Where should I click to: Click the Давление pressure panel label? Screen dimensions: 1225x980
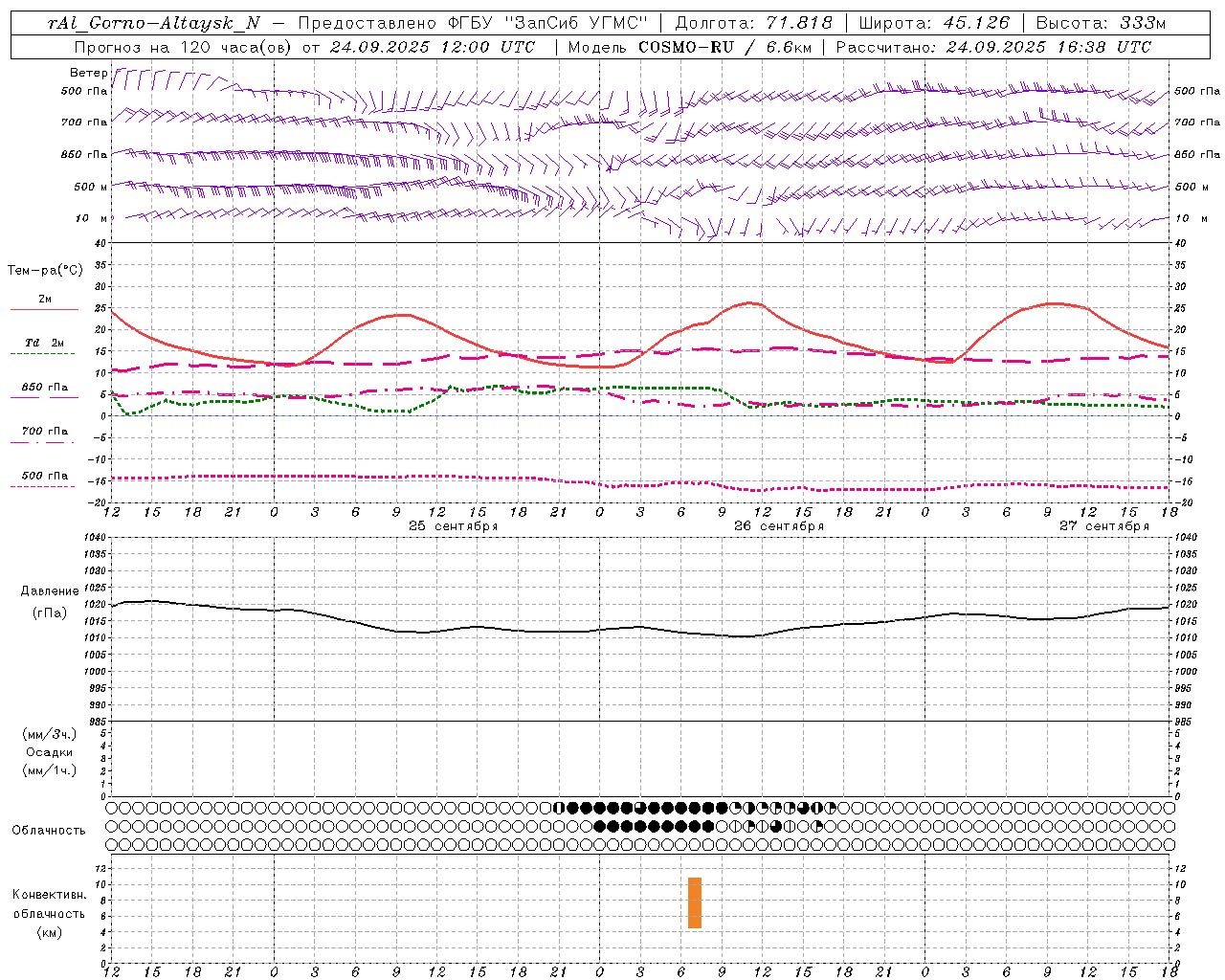pos(50,591)
